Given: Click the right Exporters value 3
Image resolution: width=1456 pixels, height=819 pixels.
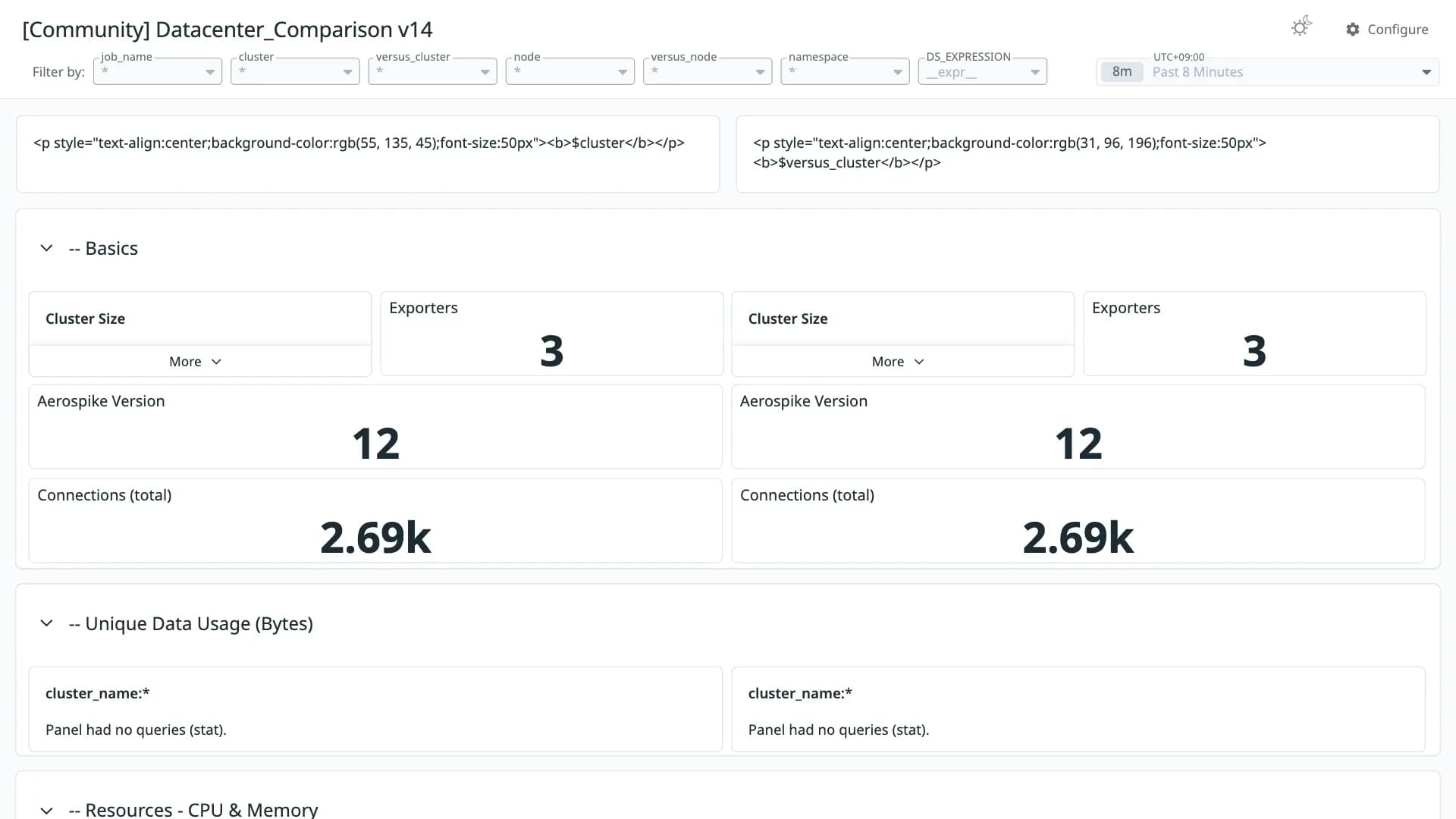Looking at the screenshot, I should click(x=1254, y=351).
